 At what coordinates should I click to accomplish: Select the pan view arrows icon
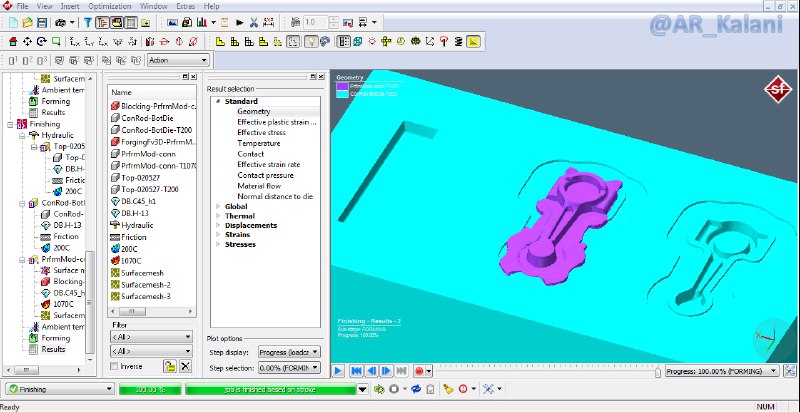click(28, 42)
